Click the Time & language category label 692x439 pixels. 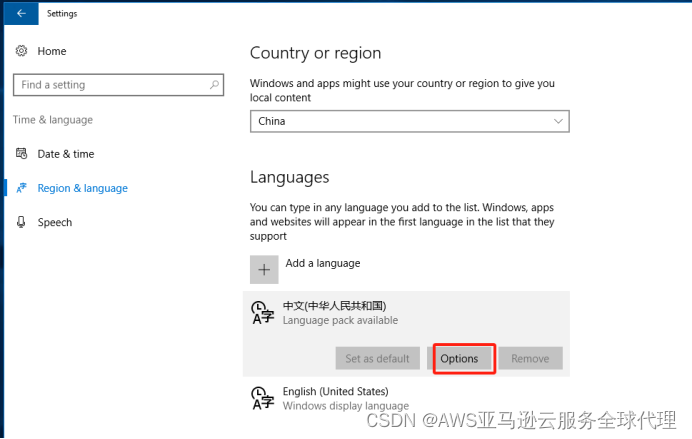(x=53, y=120)
